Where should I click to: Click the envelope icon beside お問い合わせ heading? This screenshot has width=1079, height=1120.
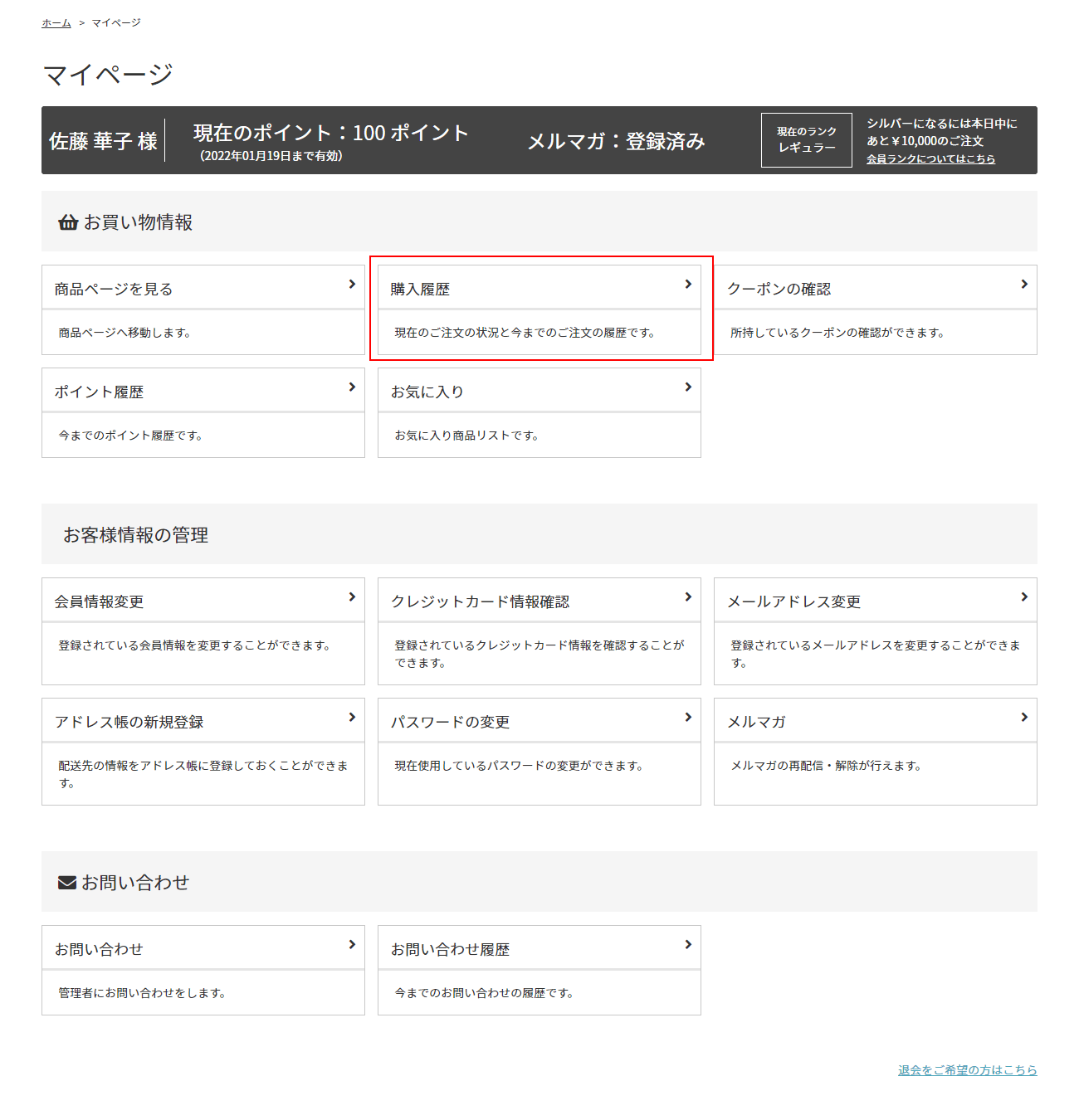pos(67,883)
